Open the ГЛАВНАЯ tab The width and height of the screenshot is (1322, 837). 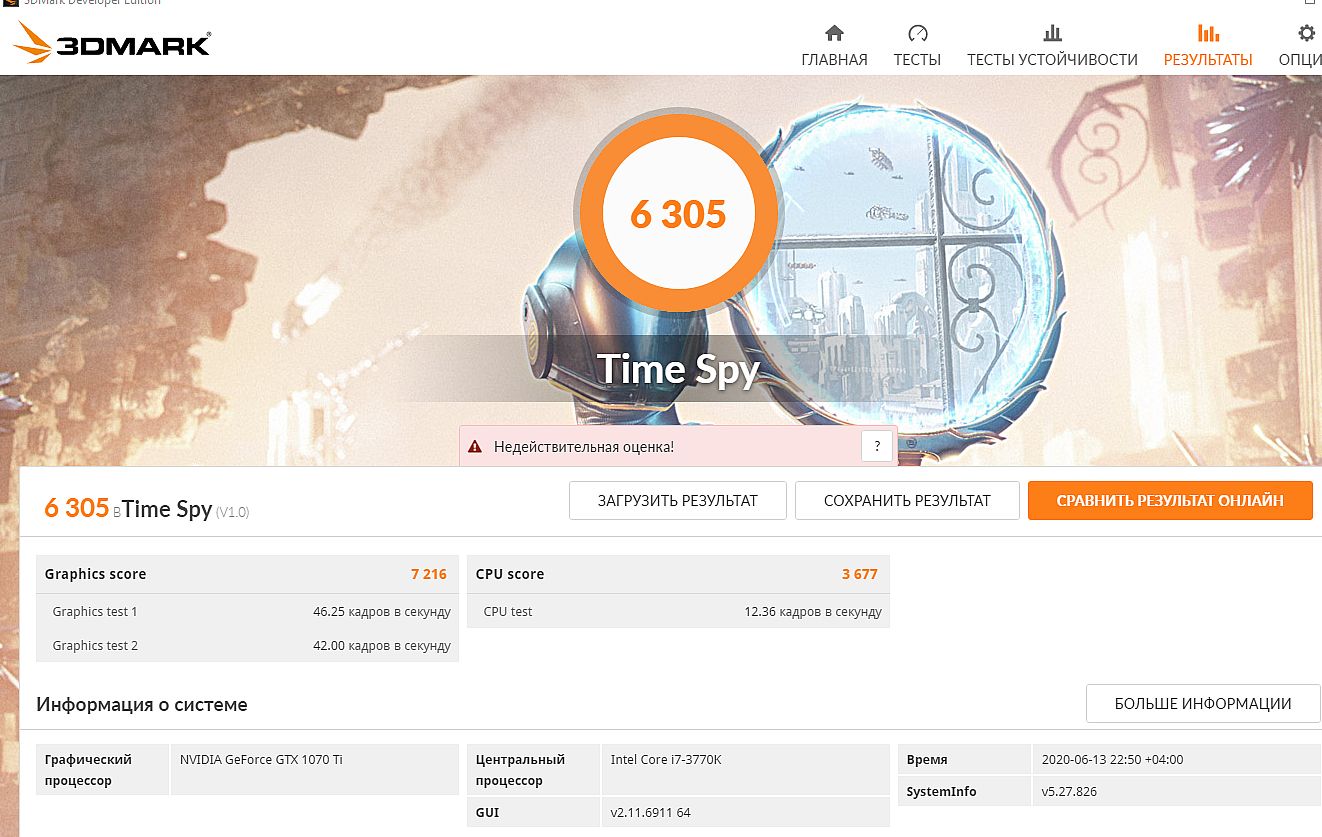tap(834, 60)
